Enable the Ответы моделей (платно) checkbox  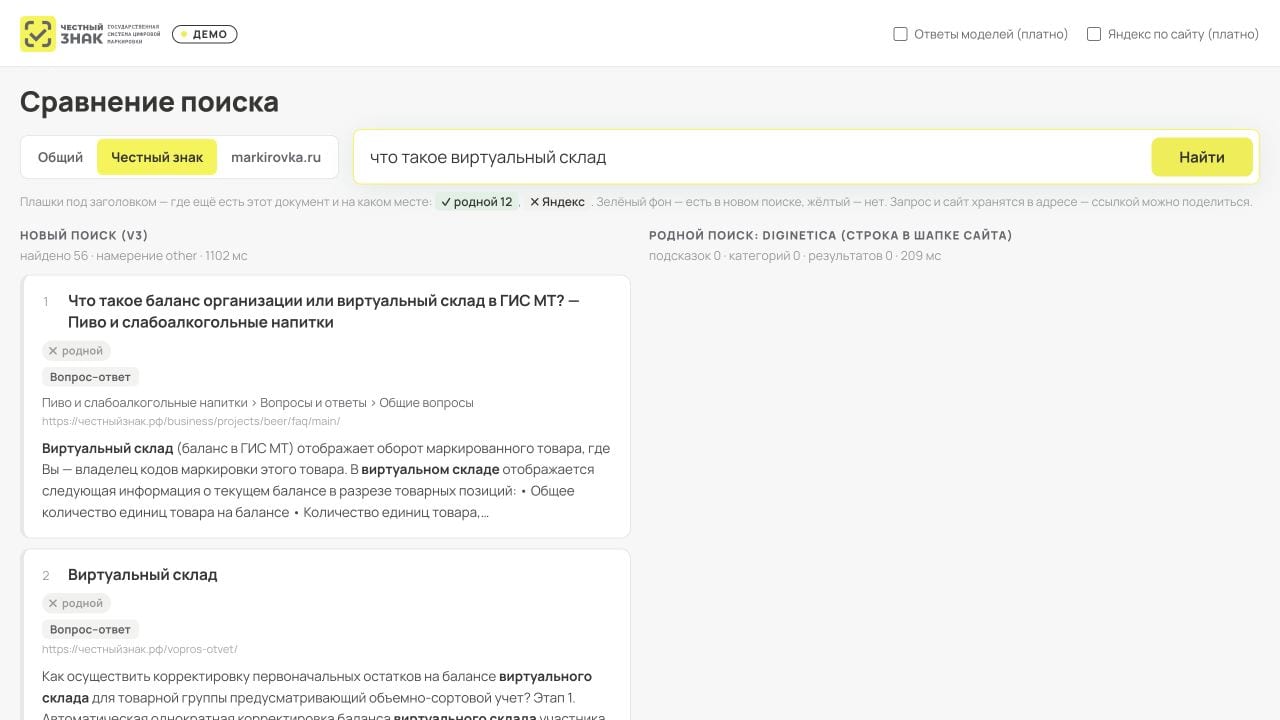click(900, 34)
